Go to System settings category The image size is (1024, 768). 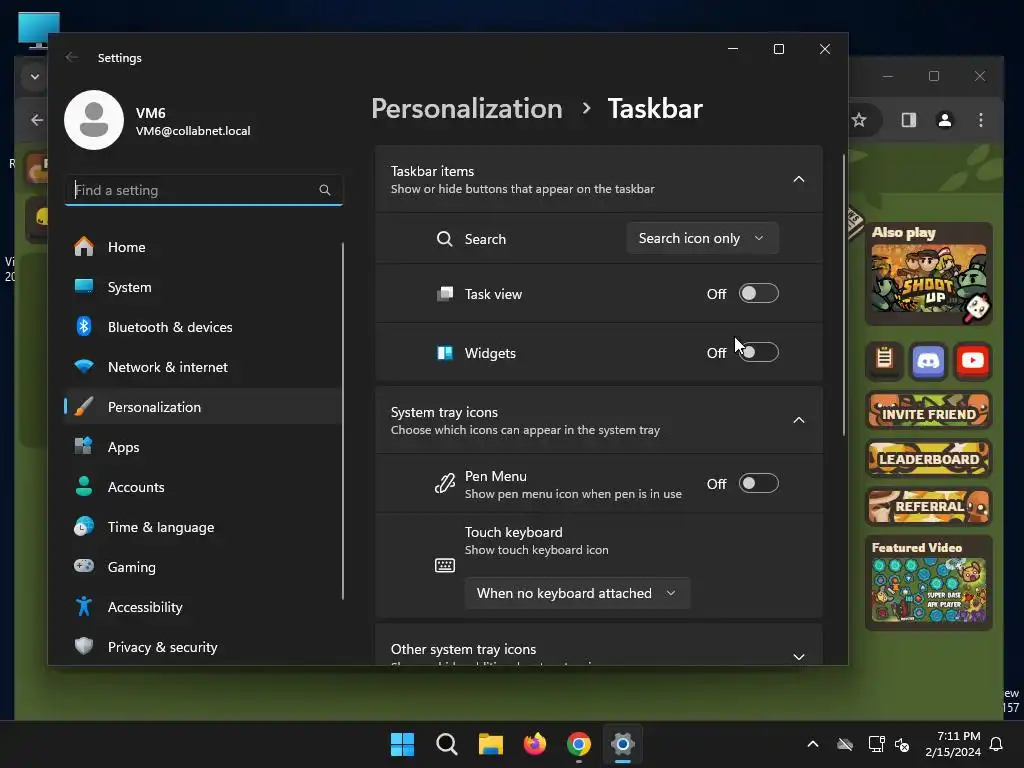click(x=203, y=287)
